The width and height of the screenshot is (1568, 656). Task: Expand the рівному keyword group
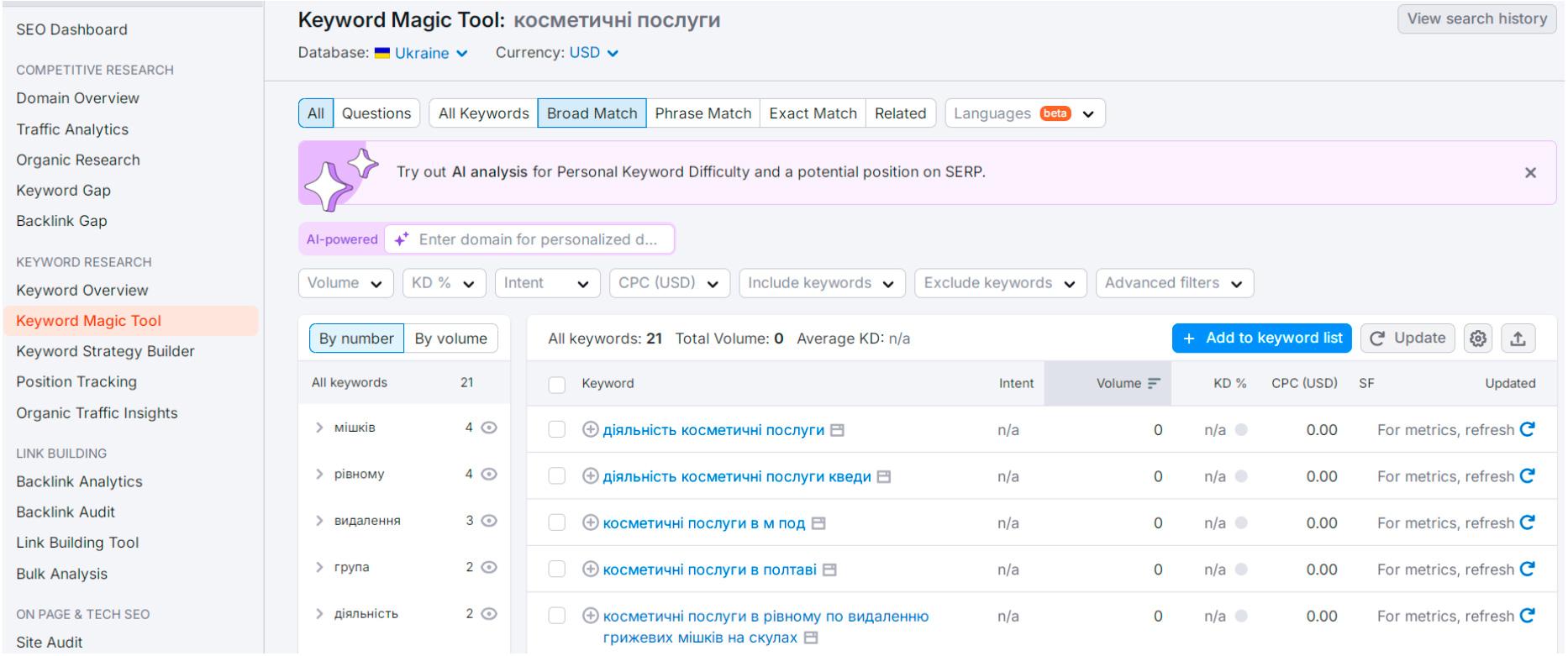pos(319,474)
